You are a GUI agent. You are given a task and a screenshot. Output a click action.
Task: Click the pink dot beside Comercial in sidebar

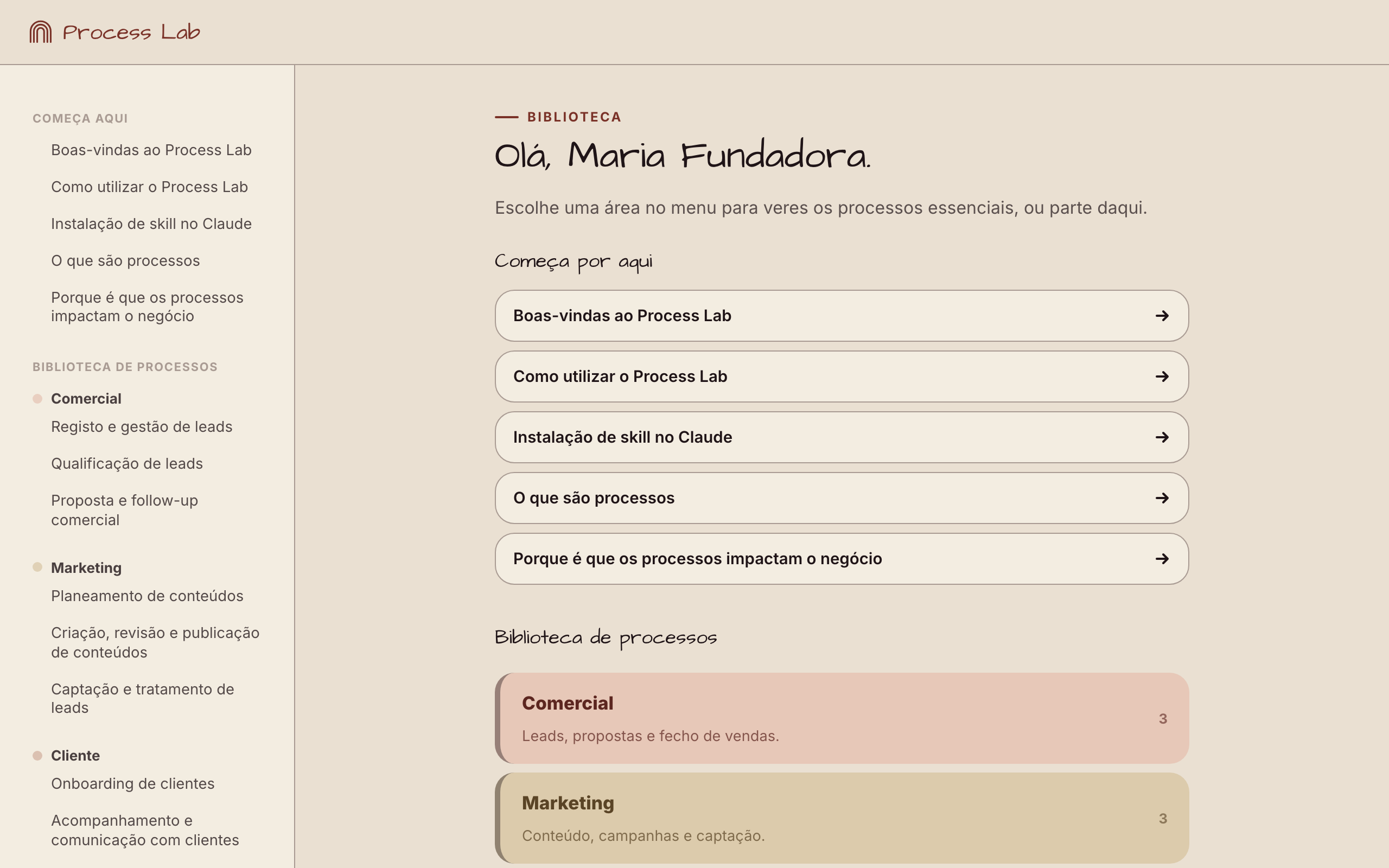37,398
